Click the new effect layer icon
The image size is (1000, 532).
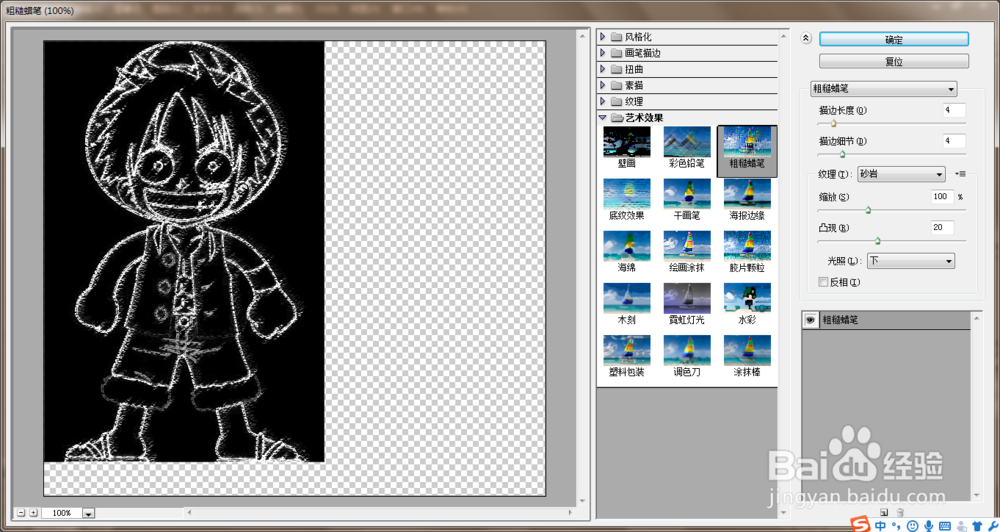884,512
